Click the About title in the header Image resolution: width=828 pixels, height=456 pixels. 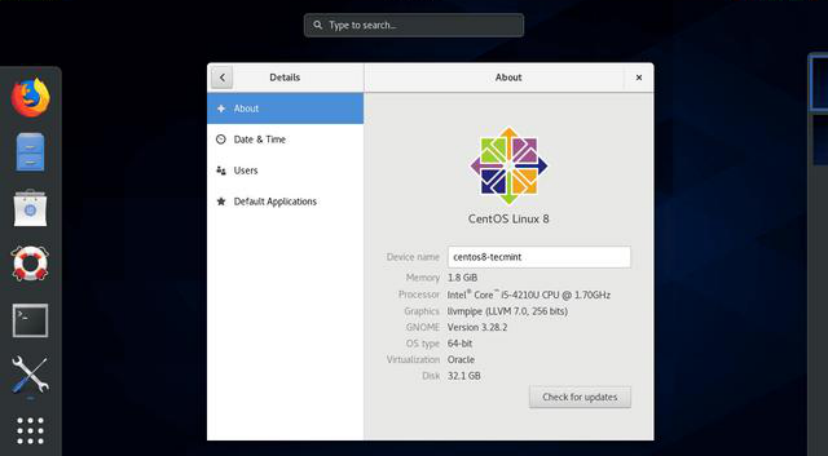click(509, 78)
